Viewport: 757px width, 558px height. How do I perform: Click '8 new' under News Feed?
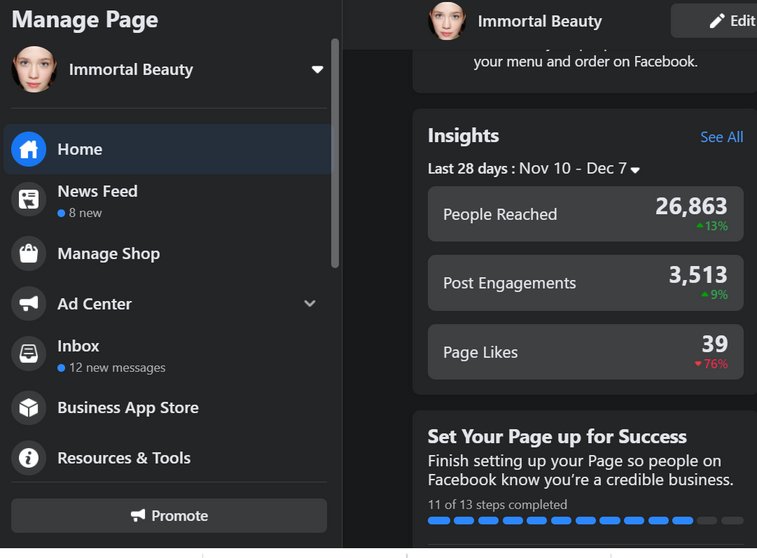pyautogui.click(x=85, y=213)
